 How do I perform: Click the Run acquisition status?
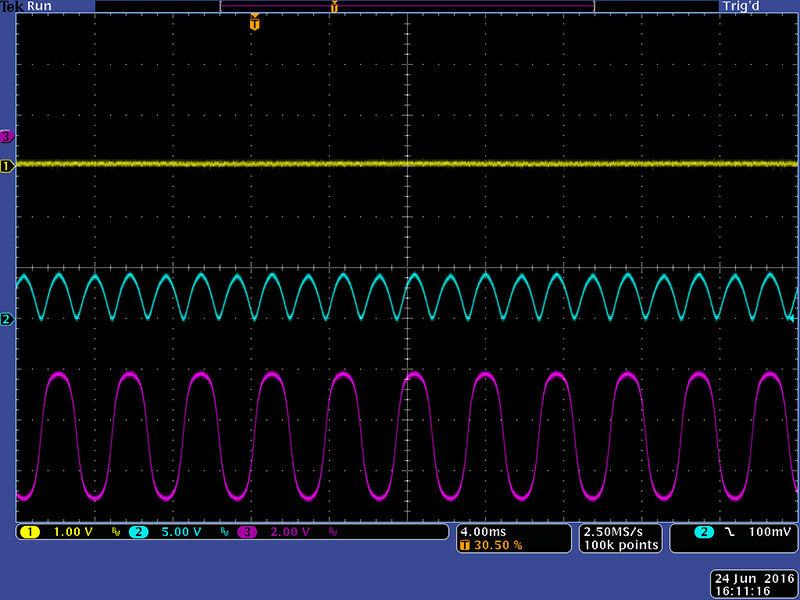(x=39, y=7)
